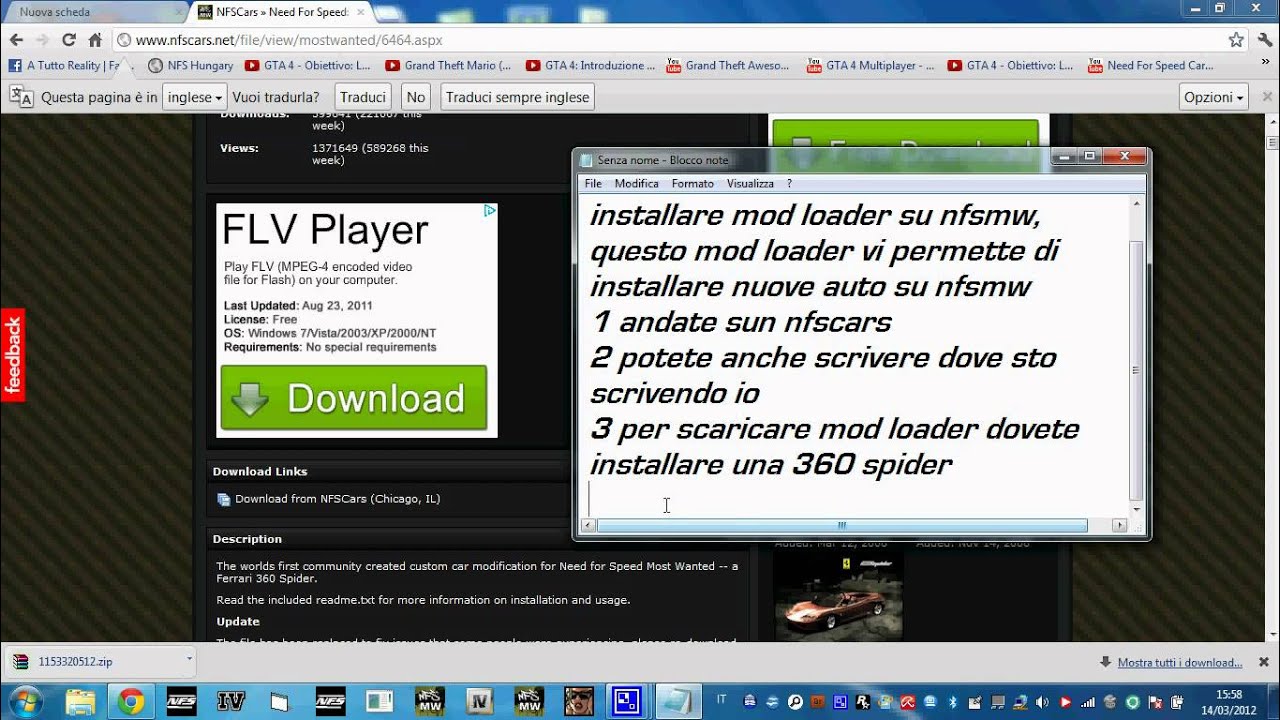
Task: Click Download from NFSCars (Chicago, IL) link
Action: pyautogui.click(x=337, y=499)
